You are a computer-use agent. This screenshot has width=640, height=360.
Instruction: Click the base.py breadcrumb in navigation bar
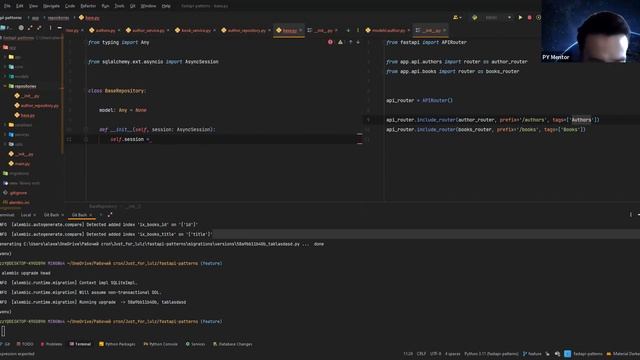coord(89,18)
